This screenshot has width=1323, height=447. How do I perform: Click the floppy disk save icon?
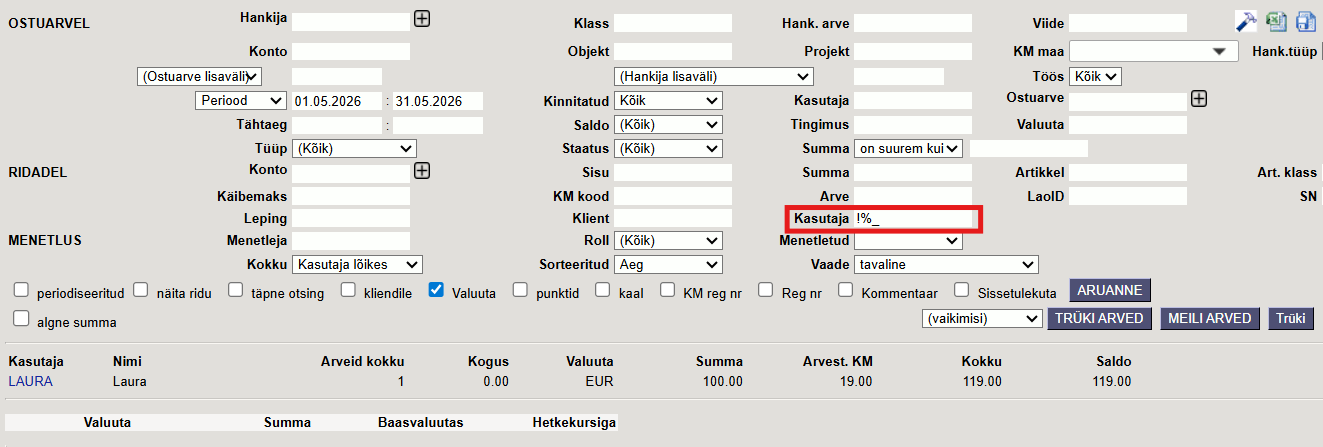tap(1305, 21)
